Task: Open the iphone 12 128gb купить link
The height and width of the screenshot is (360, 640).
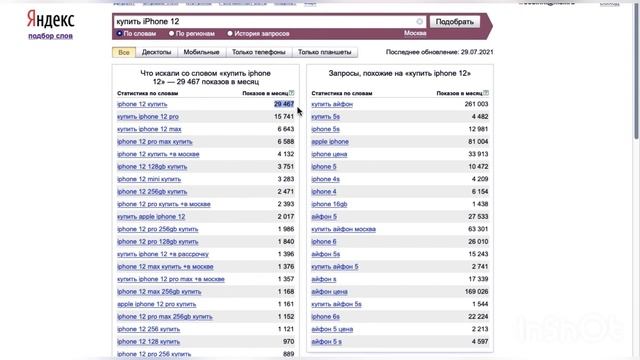Action: [152, 167]
